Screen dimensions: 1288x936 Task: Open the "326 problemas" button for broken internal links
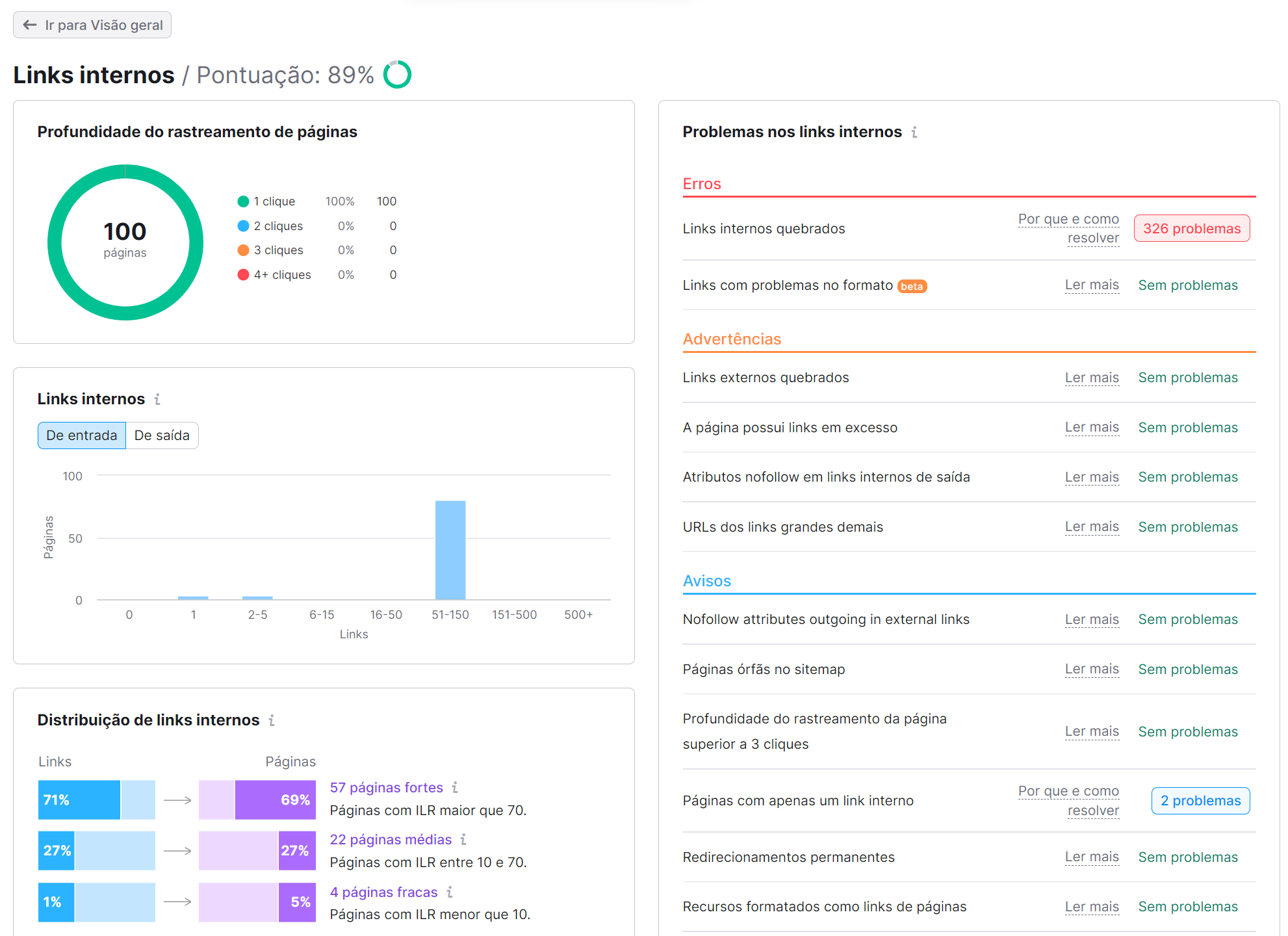coord(1191,228)
